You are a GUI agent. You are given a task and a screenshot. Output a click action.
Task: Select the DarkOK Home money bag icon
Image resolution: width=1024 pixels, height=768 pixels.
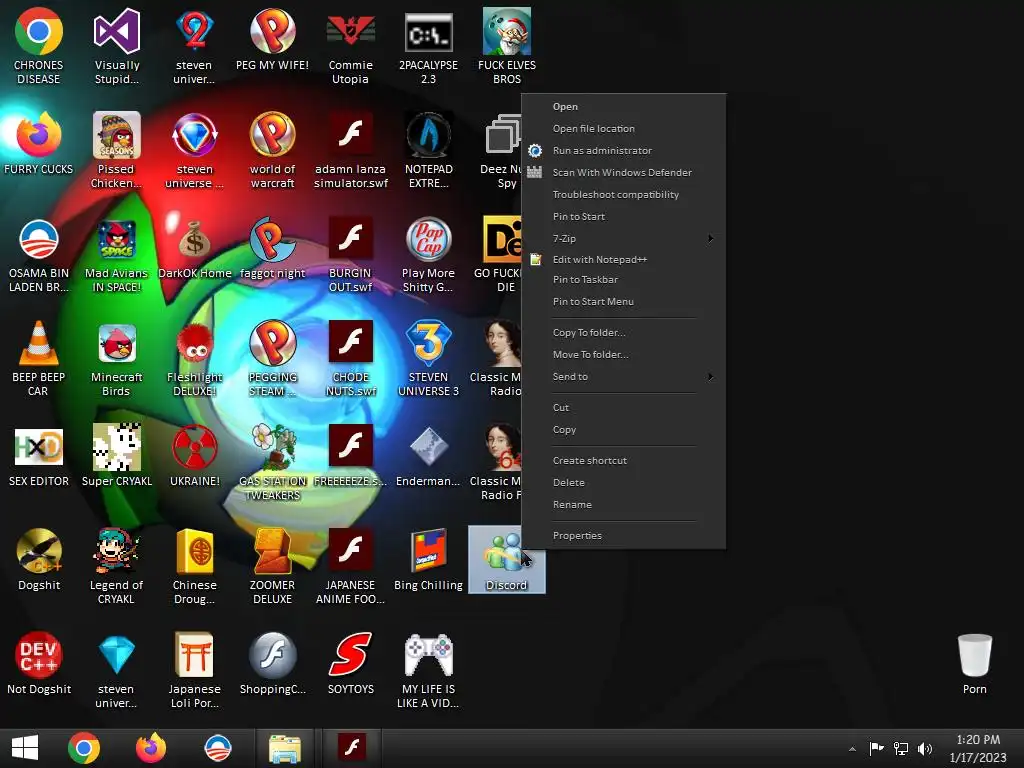pyautogui.click(x=195, y=248)
